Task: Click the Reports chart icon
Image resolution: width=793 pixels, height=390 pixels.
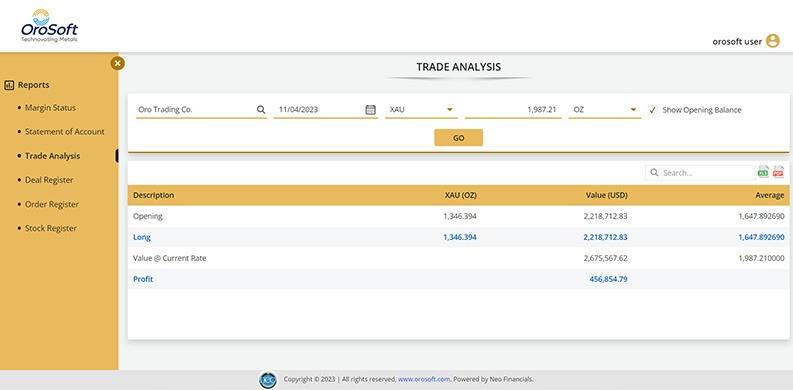Action: click(9, 85)
